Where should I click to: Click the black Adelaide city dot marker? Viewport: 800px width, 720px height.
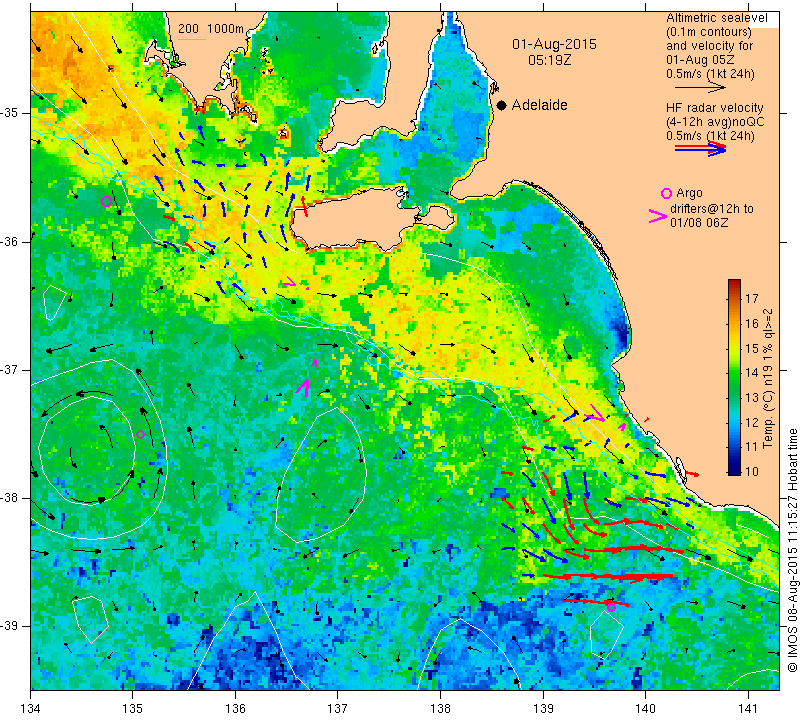coord(502,105)
